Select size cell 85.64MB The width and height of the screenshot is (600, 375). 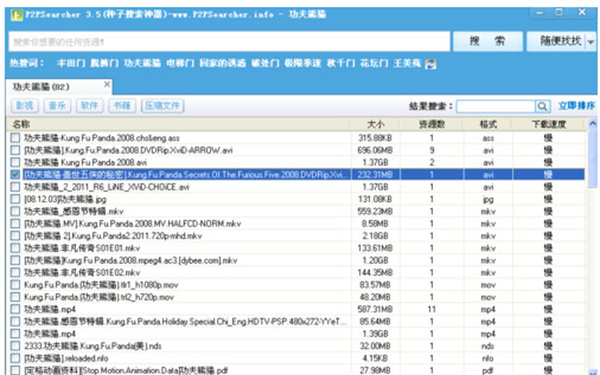pyautogui.click(x=375, y=322)
